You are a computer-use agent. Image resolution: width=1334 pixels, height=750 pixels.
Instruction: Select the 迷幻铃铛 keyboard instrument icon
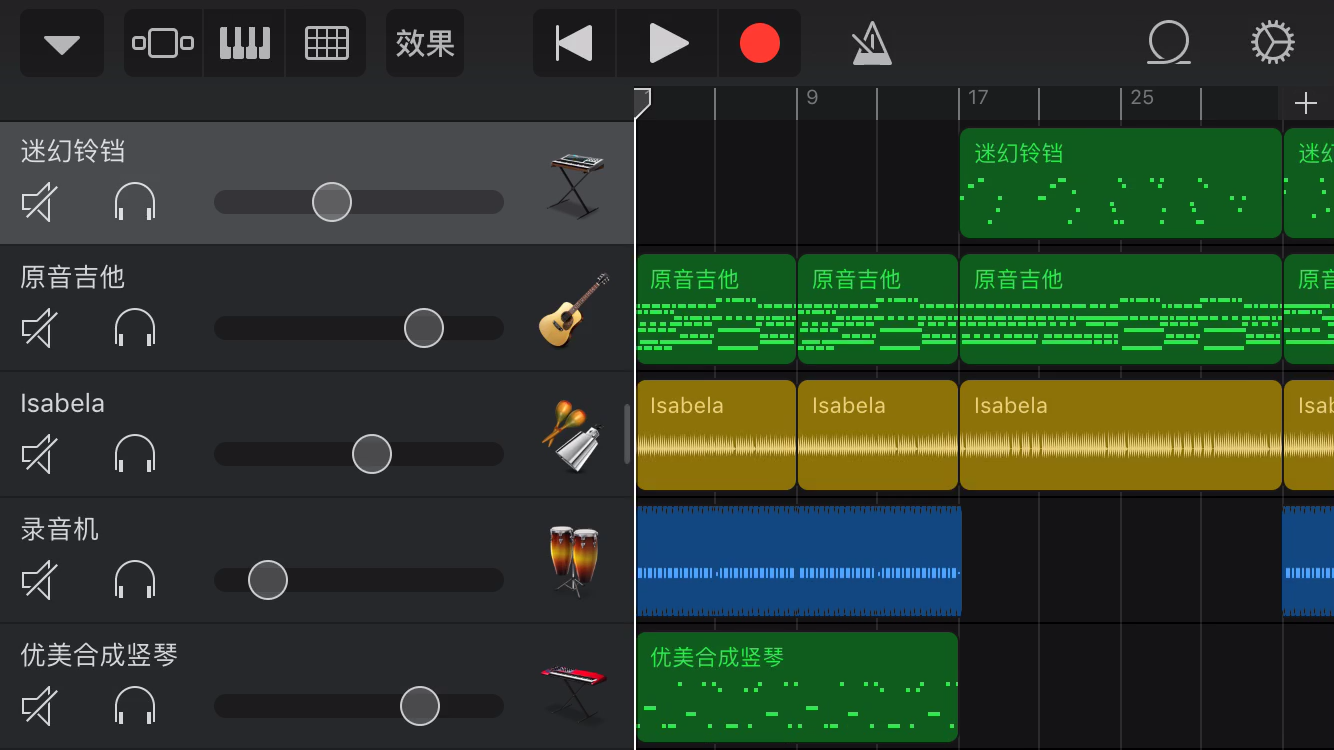[x=576, y=184]
